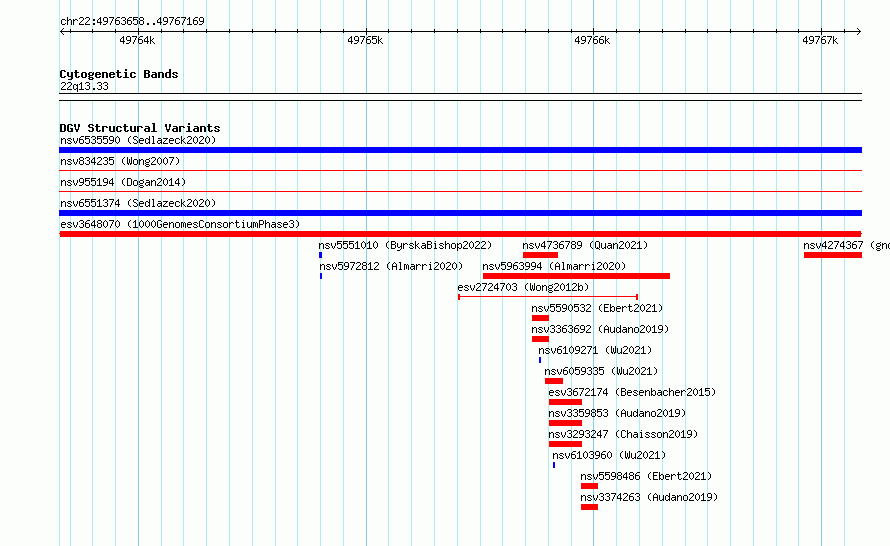The height and width of the screenshot is (546, 890).
Task: Click nsv3374263 (Audano2019) label
Action: click(x=649, y=497)
